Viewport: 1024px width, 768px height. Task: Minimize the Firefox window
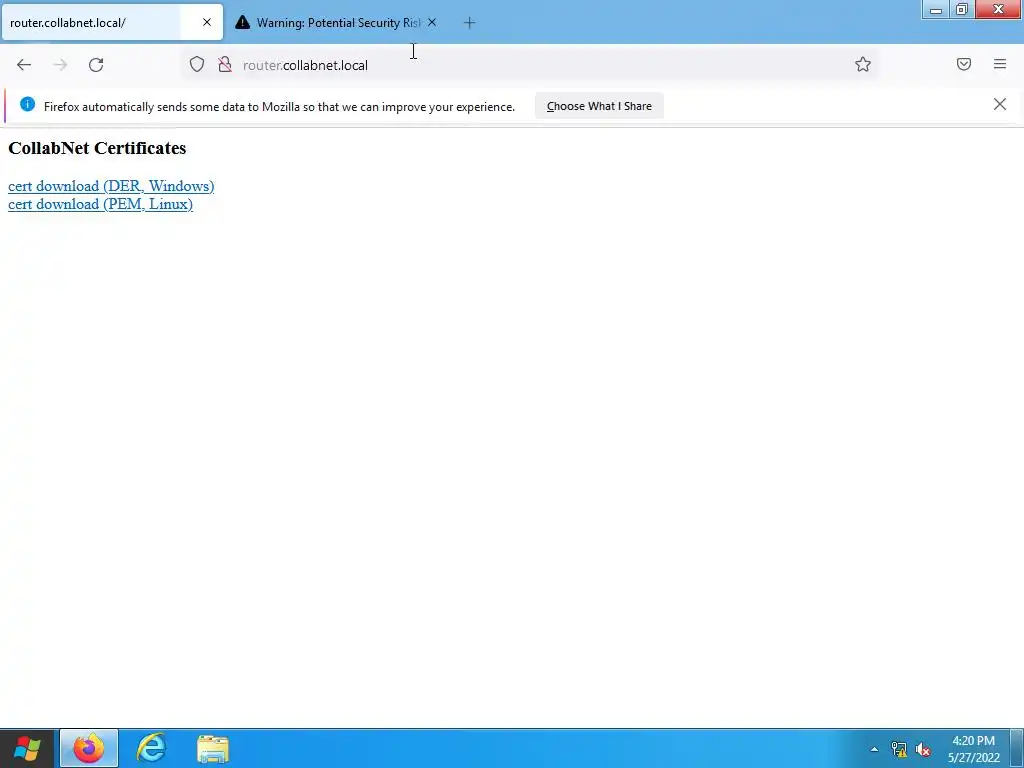coord(935,10)
